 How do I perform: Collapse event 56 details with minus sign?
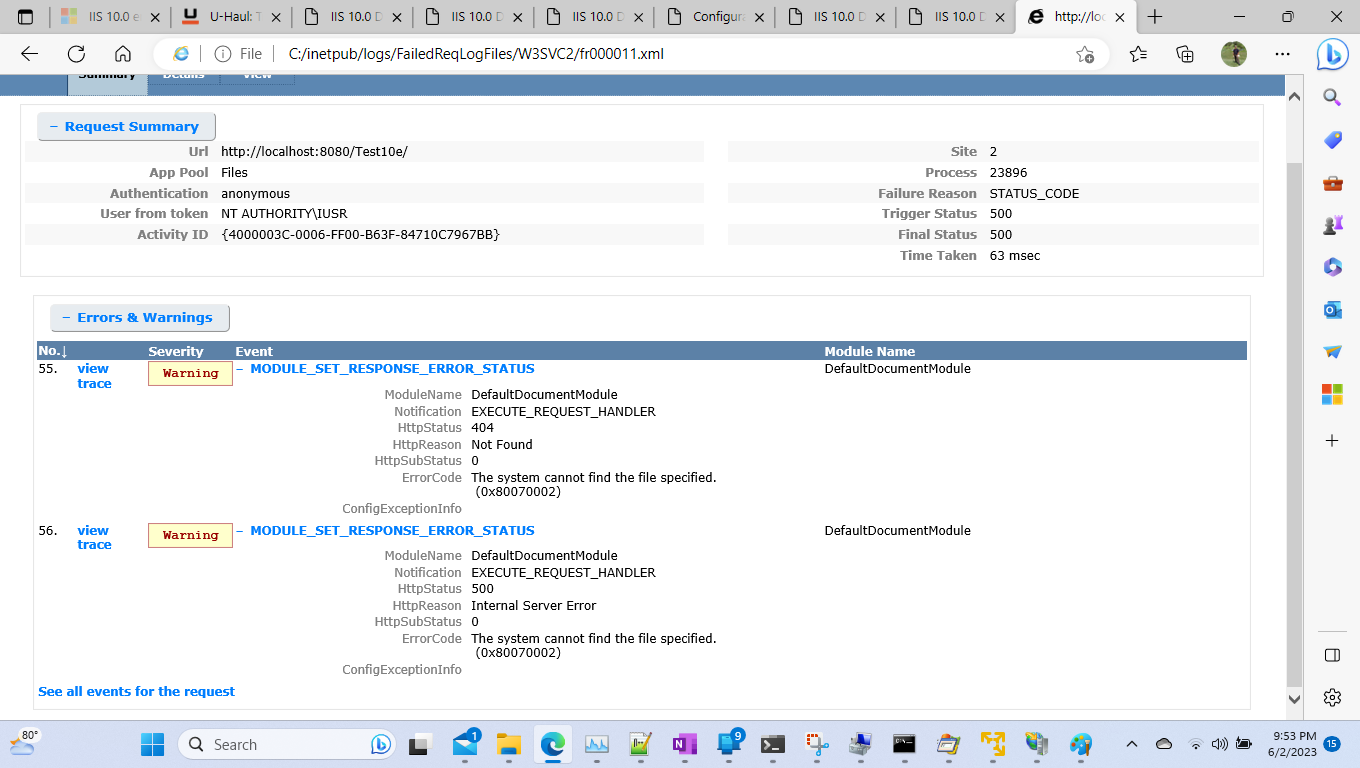[241, 531]
